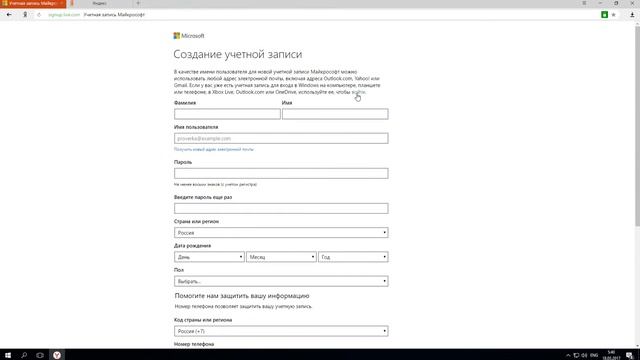Click into the Имя field

[335, 114]
